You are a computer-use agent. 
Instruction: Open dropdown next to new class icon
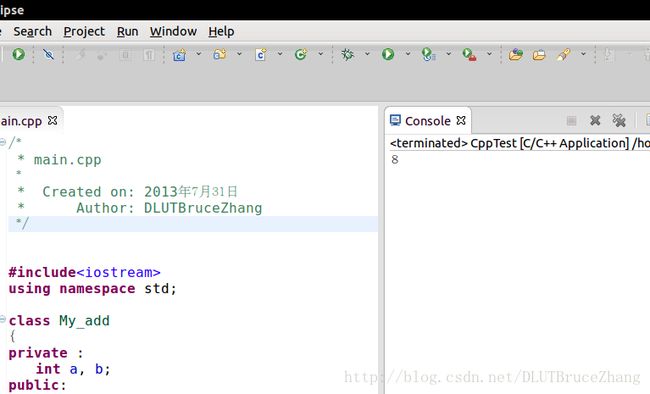tap(320, 54)
